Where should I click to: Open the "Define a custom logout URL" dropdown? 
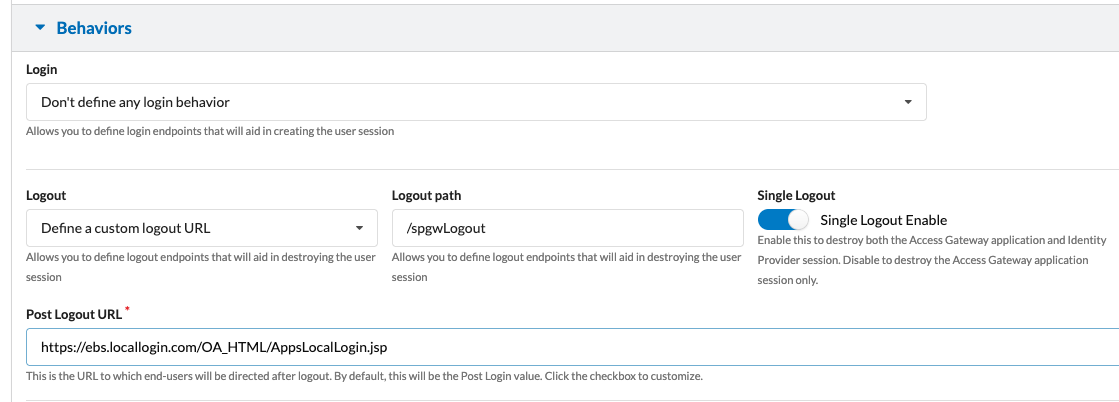point(201,228)
